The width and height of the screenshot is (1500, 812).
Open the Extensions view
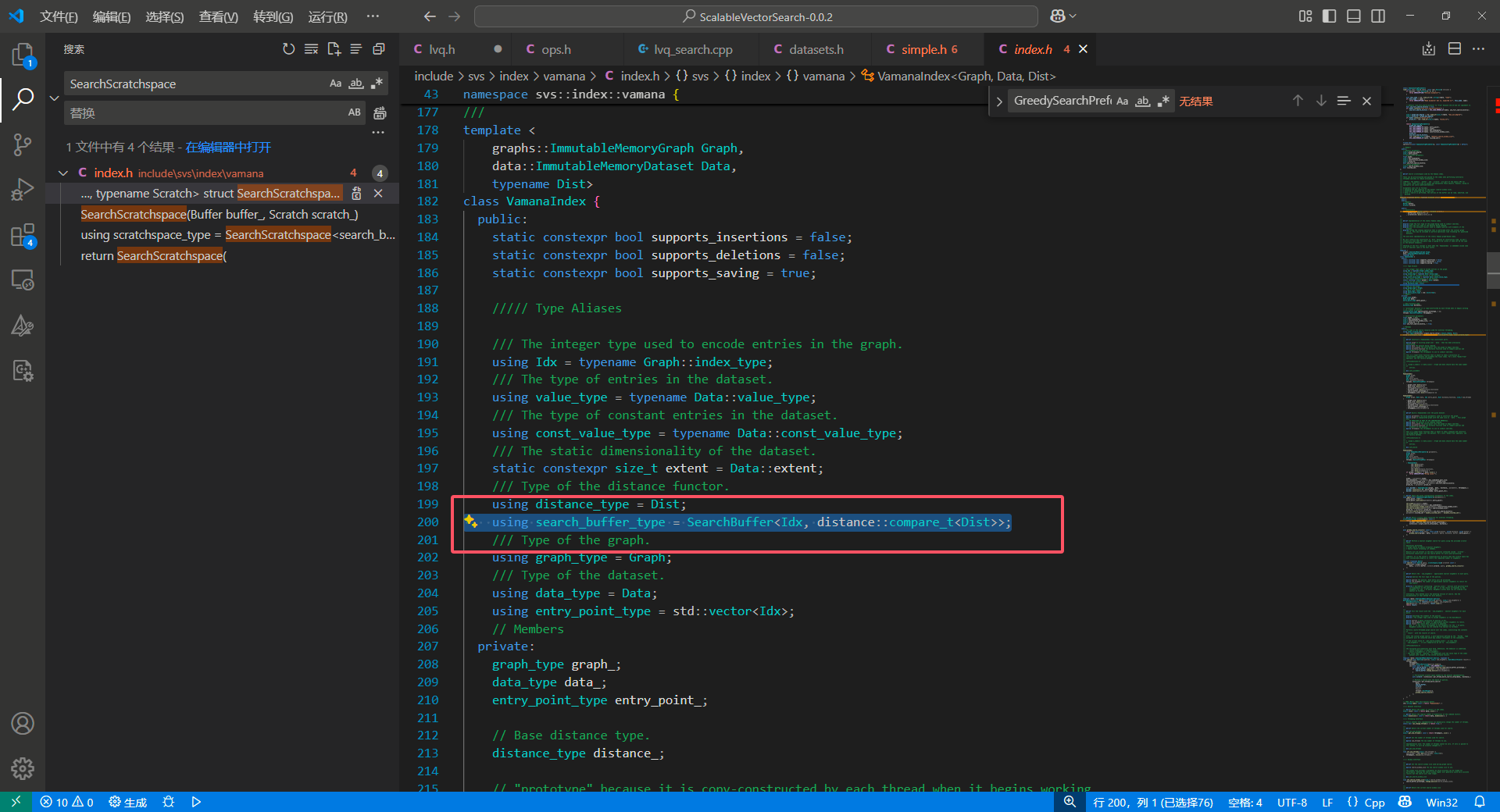point(23,235)
